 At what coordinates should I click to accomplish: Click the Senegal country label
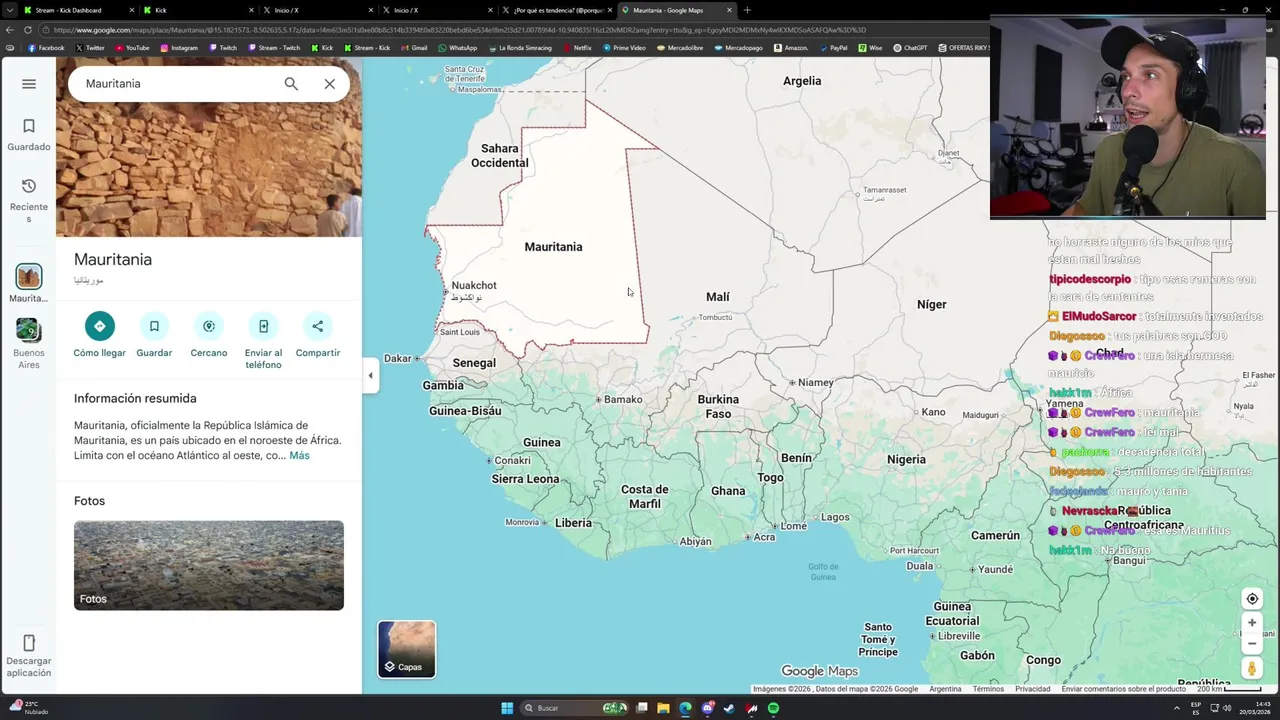point(474,363)
